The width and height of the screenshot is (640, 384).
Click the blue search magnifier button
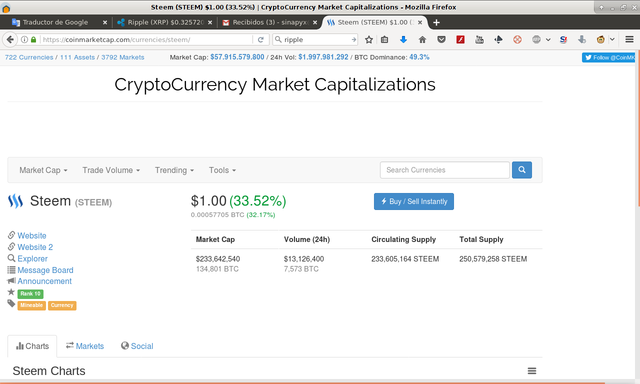tap(522, 170)
